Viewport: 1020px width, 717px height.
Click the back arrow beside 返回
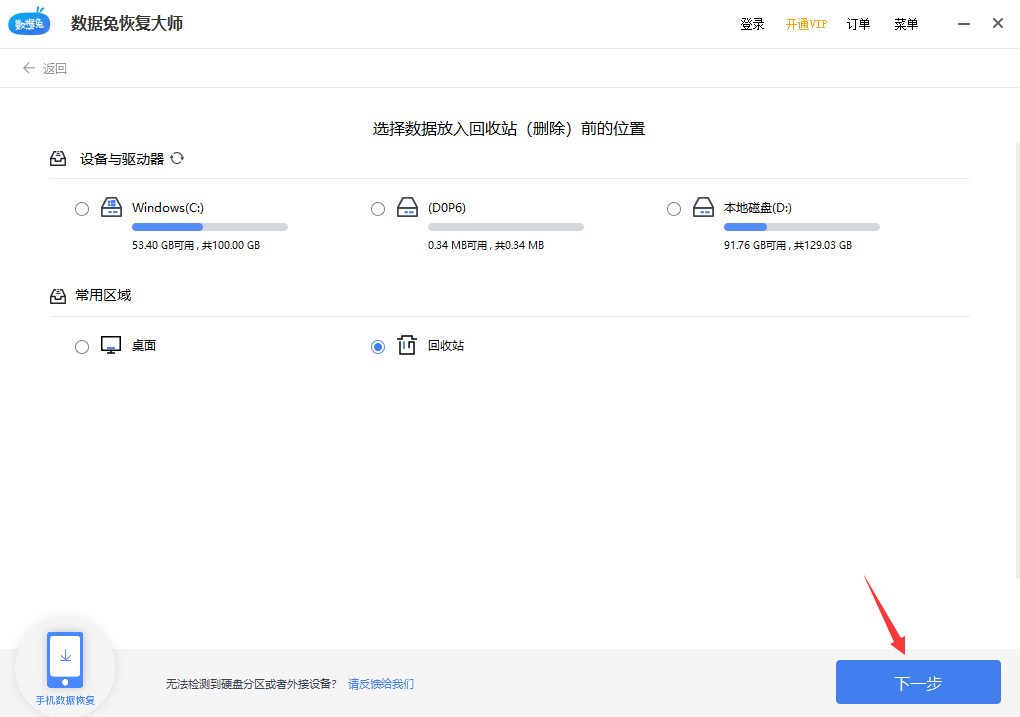29,68
